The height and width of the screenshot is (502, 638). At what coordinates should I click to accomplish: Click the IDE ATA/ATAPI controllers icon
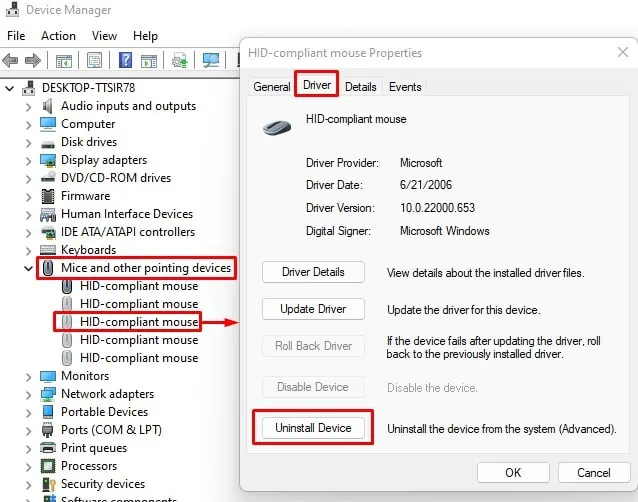[x=48, y=232]
